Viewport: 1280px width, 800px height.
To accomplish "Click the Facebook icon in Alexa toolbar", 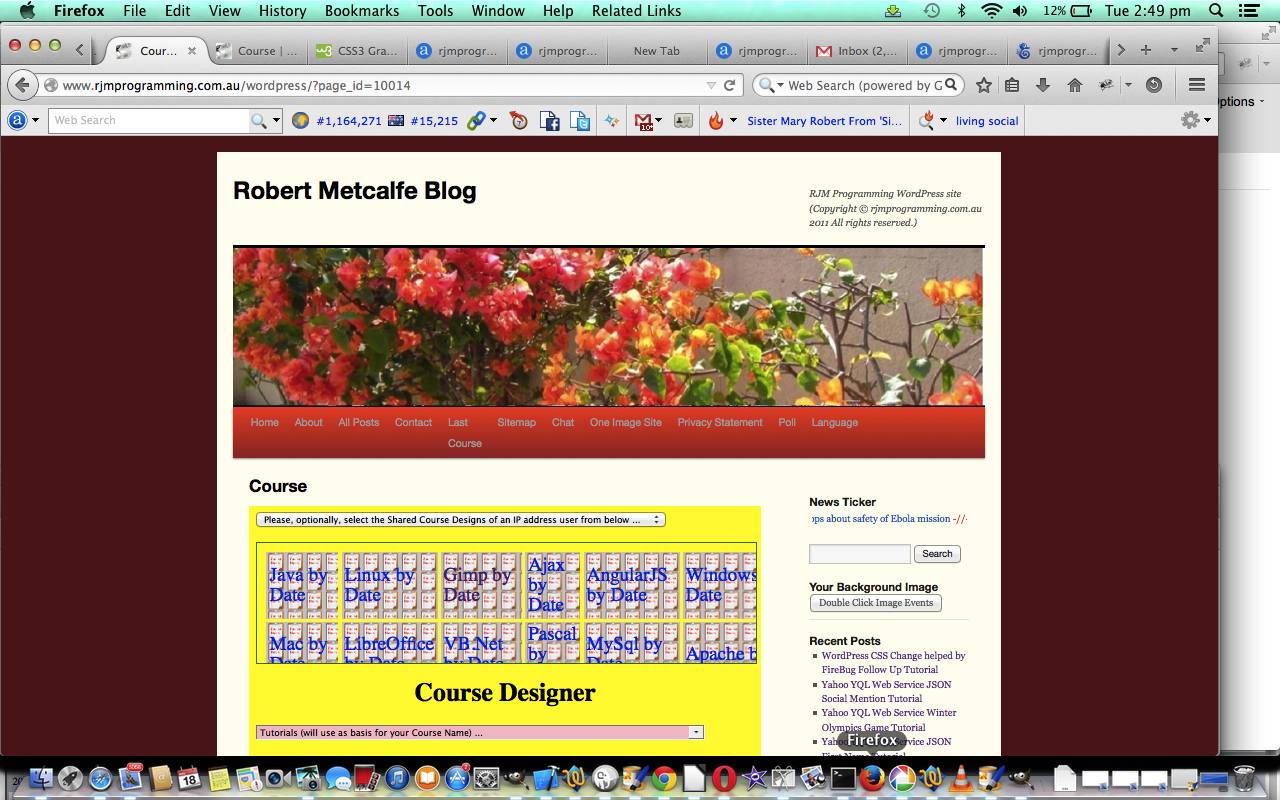I will click(x=549, y=121).
